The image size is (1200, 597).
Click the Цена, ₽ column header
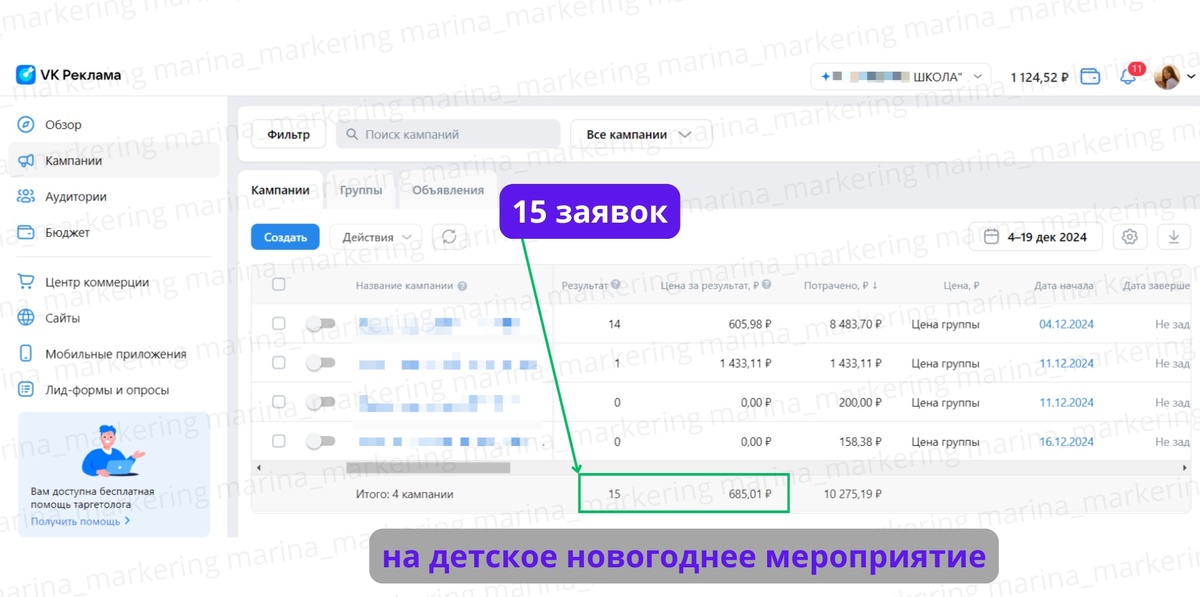(x=961, y=285)
